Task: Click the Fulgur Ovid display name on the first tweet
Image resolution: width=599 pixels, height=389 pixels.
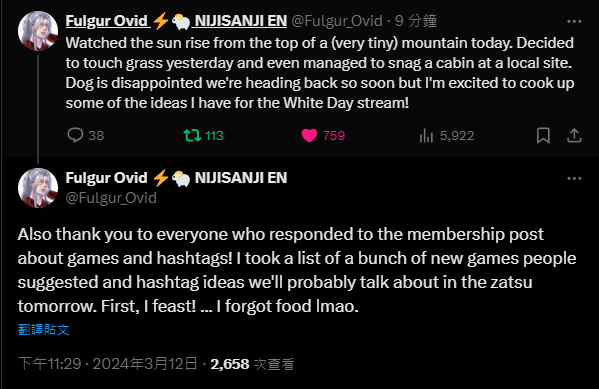Action: pos(107,21)
